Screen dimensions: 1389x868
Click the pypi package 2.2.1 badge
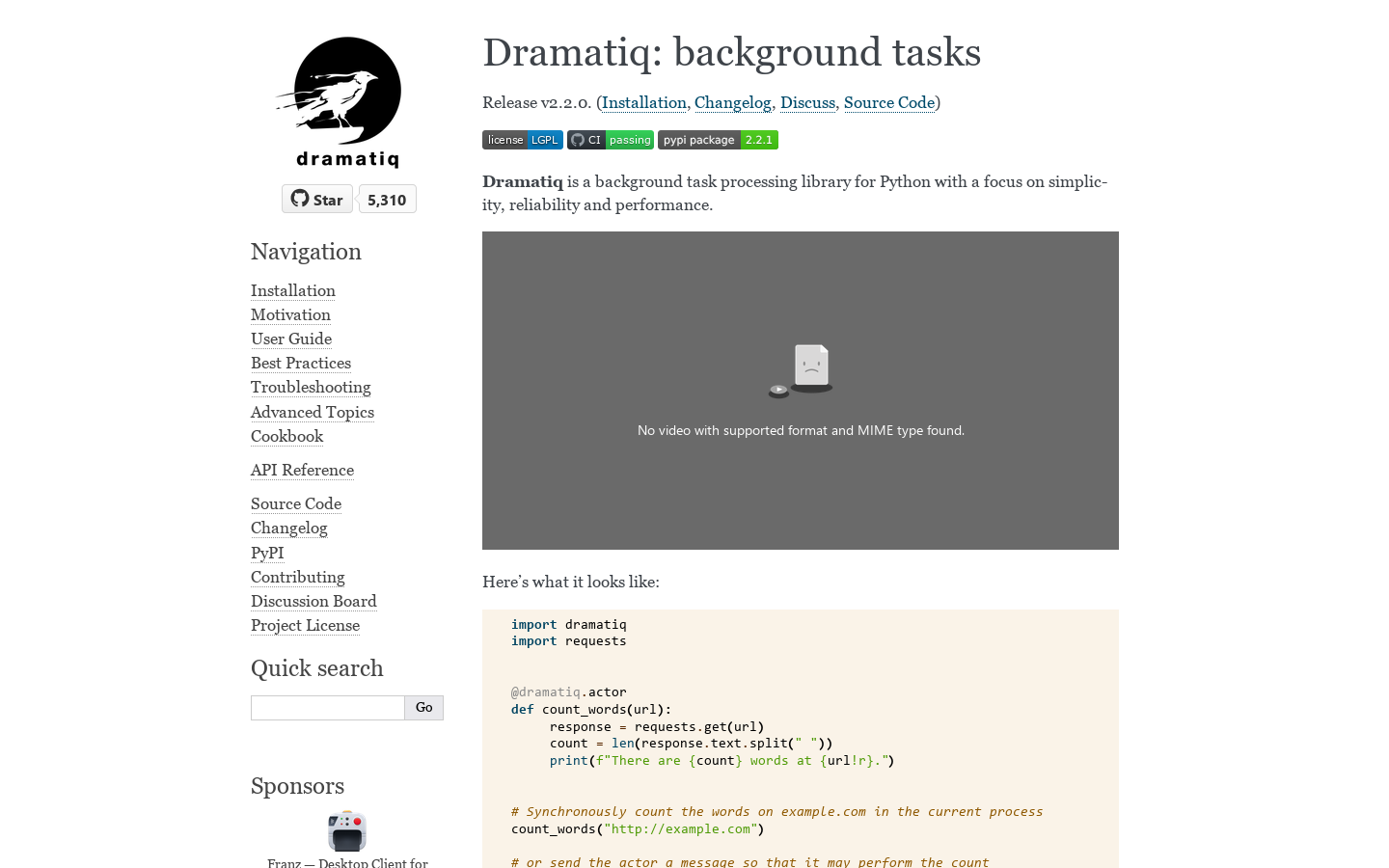[x=718, y=140]
